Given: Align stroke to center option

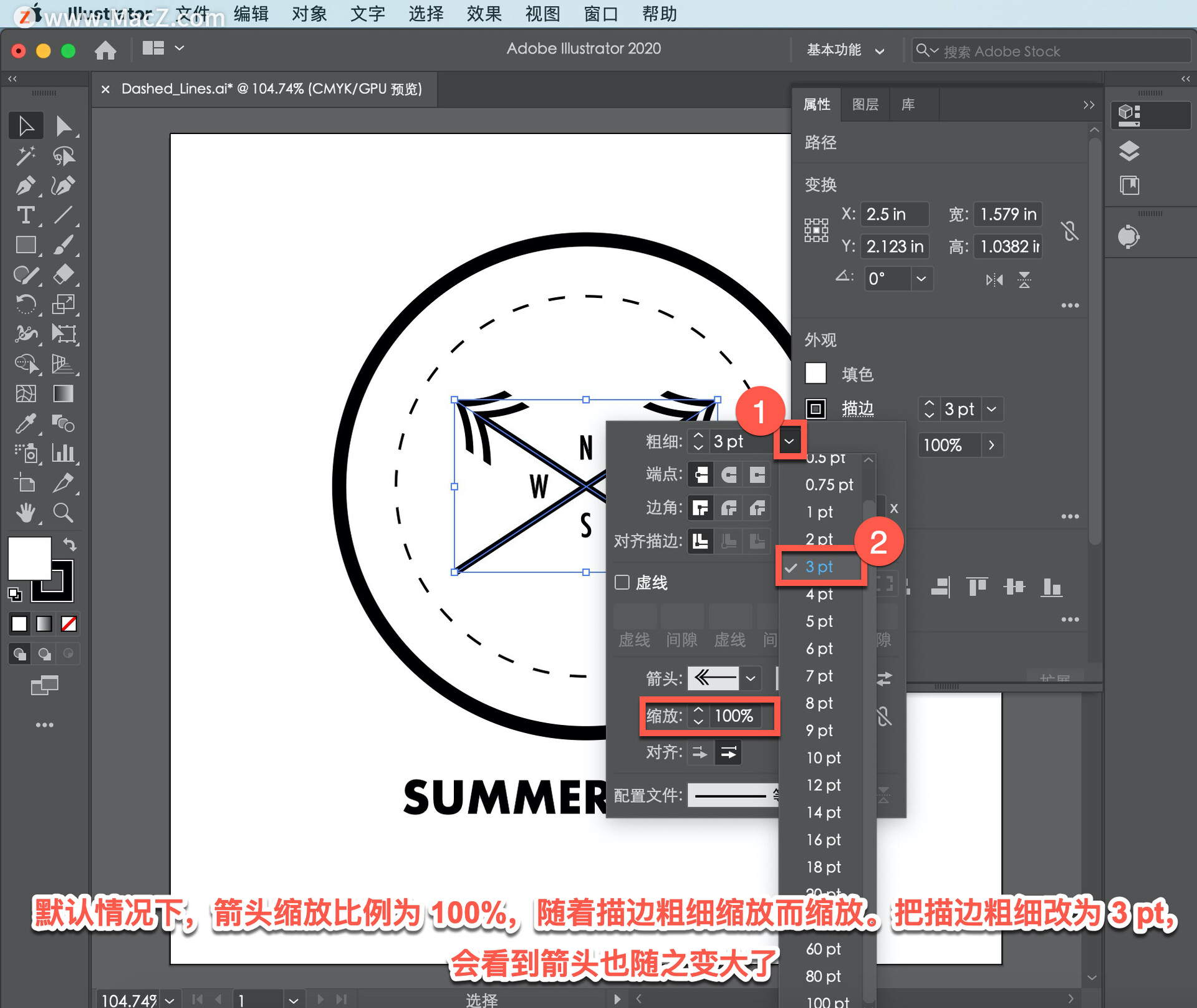Looking at the screenshot, I should (701, 540).
